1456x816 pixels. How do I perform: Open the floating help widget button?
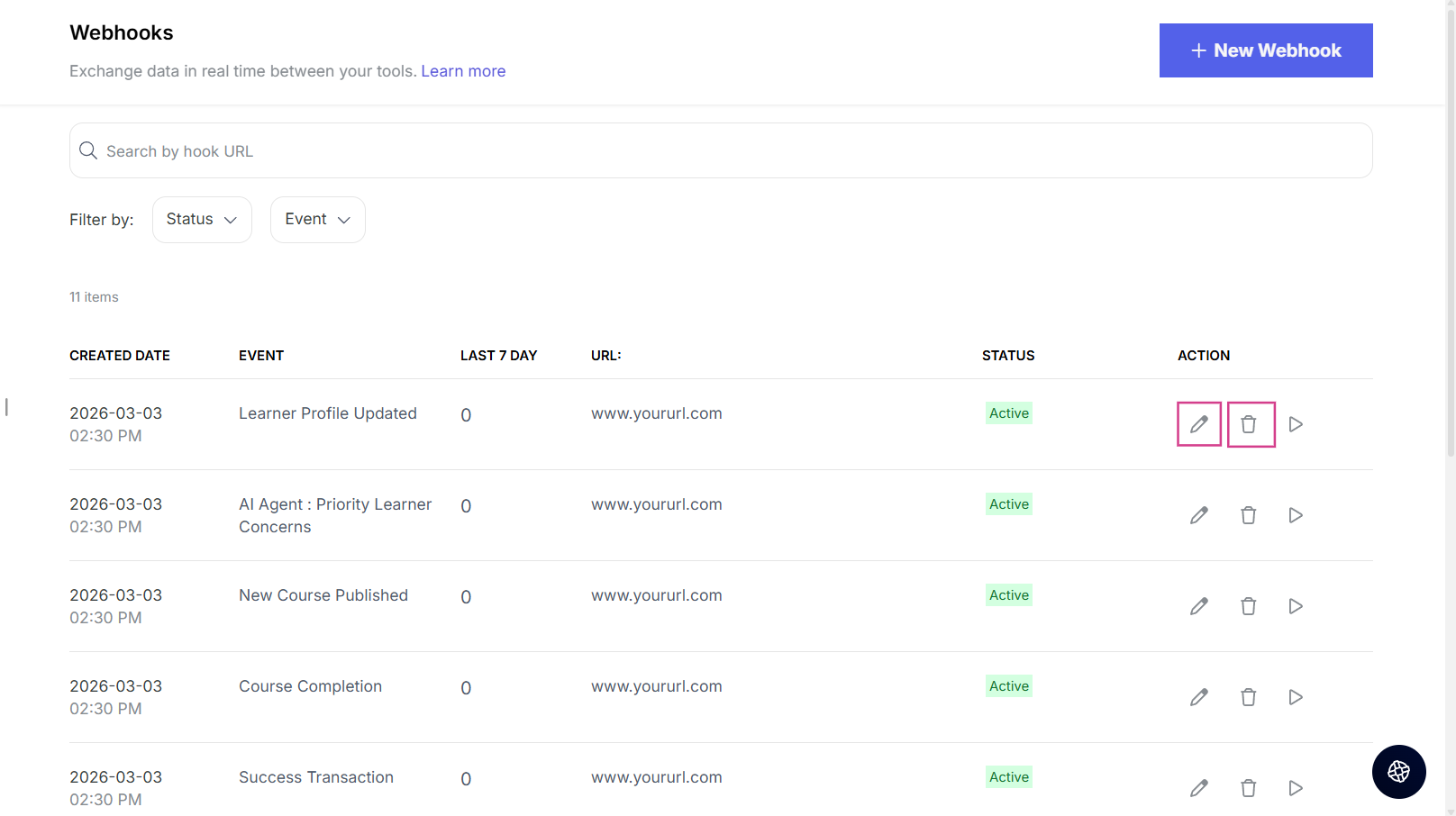coord(1398,772)
